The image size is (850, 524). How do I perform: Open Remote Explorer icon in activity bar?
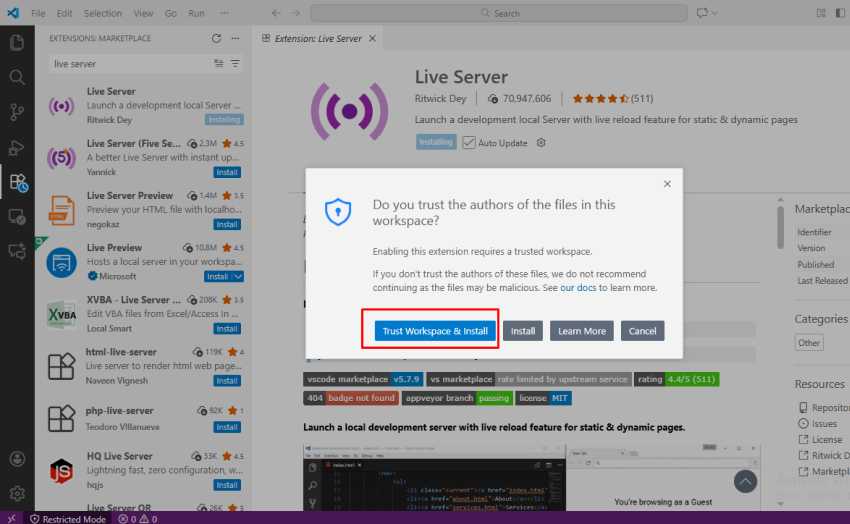17,217
